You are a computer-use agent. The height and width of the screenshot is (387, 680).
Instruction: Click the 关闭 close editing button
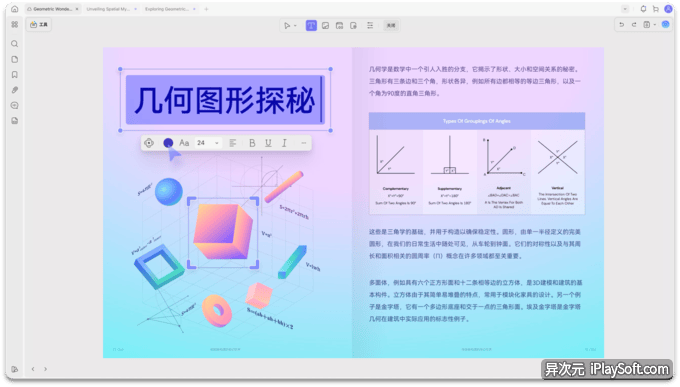coord(391,26)
